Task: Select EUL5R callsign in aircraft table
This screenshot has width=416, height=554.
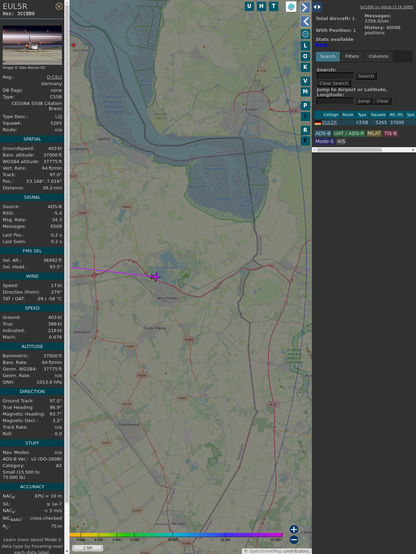Action: point(329,123)
